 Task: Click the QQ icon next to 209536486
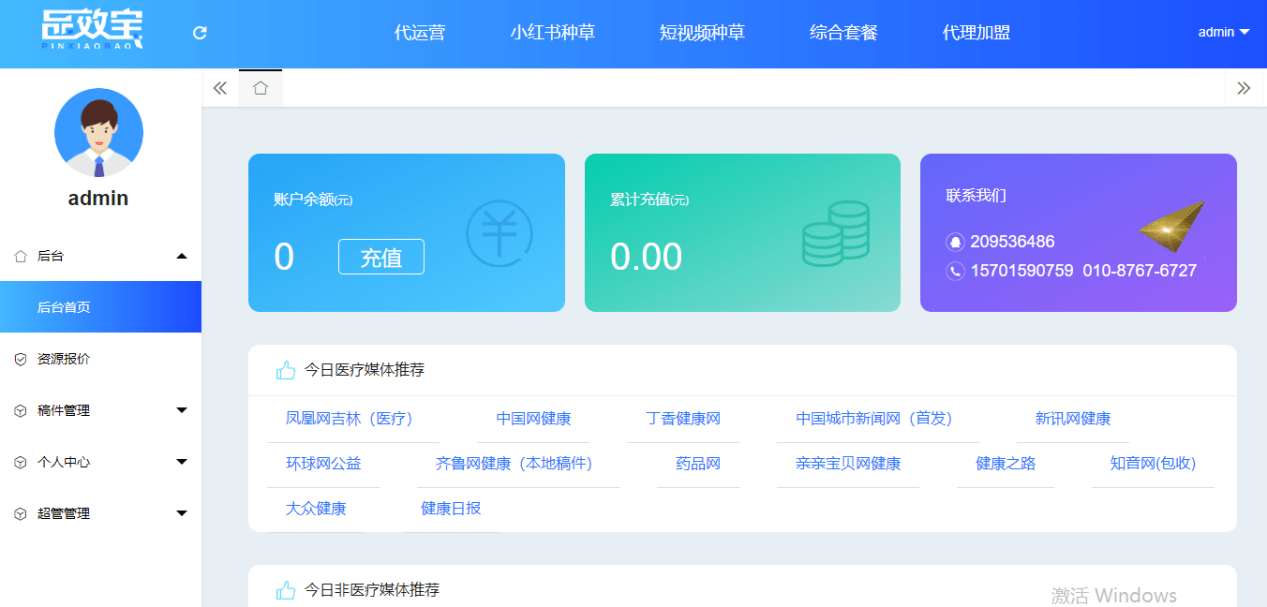click(x=954, y=241)
